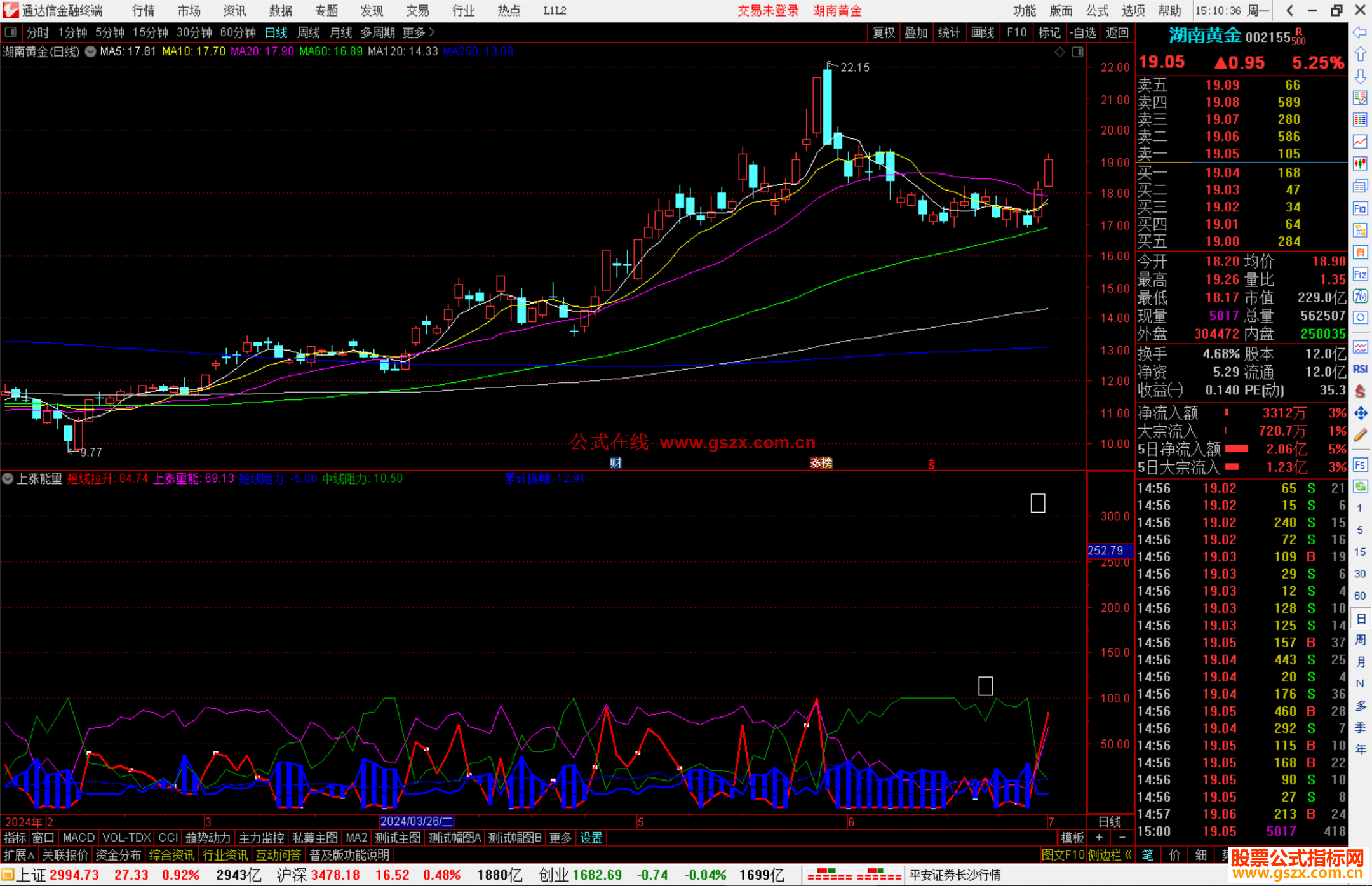Toggle panel layout icon before 分时
The height and width of the screenshot is (886, 1372).
point(11,32)
